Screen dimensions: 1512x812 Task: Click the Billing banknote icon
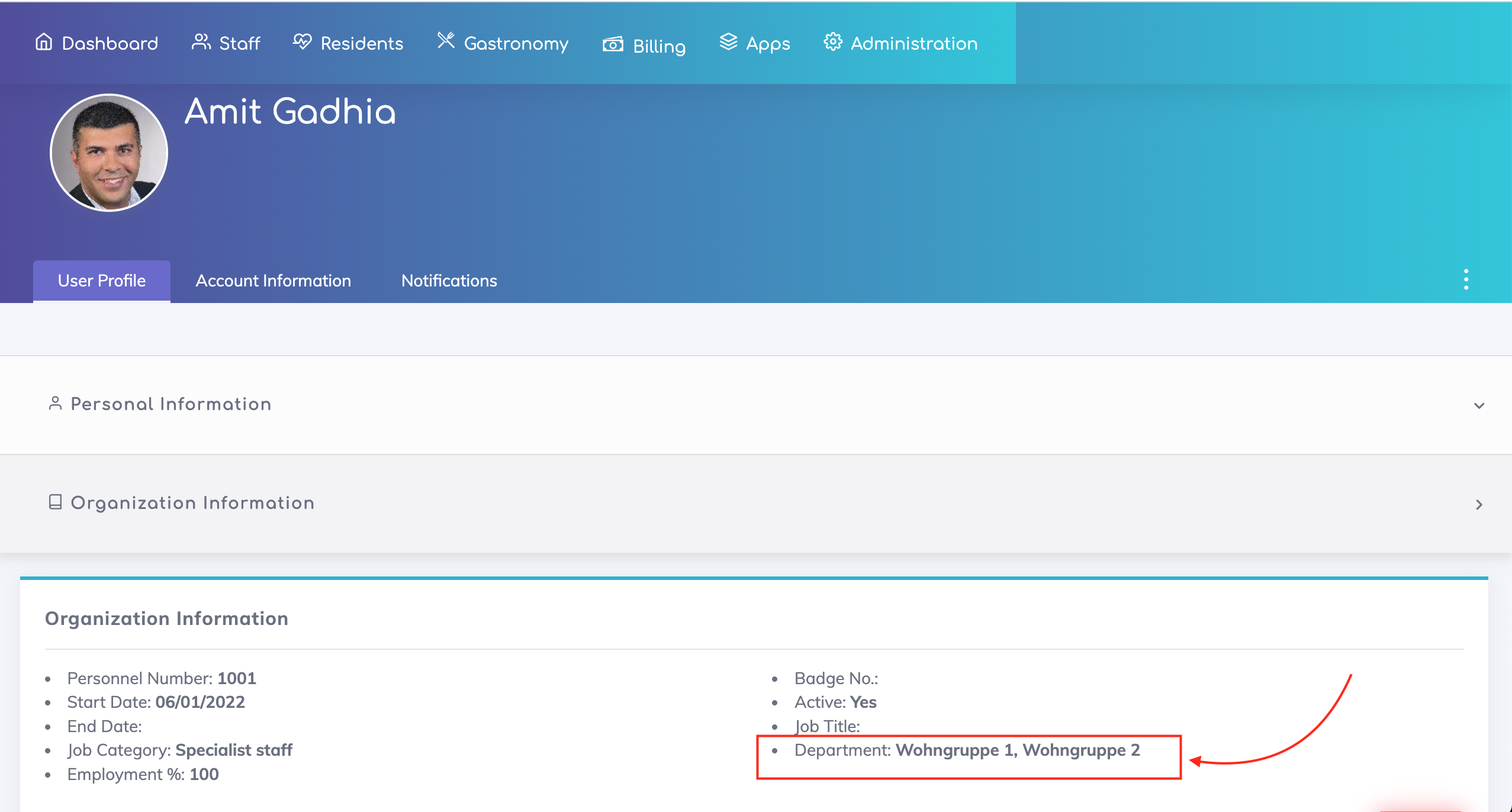pos(613,44)
